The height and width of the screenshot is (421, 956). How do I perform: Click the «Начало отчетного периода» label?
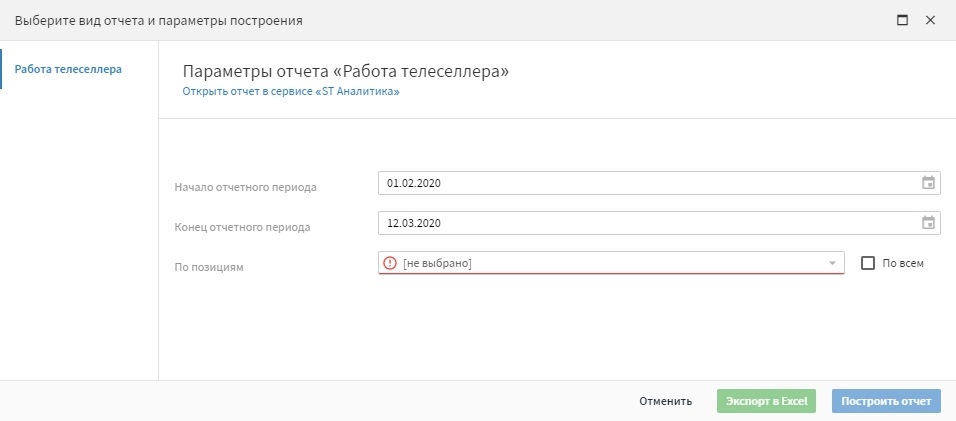pos(246,187)
